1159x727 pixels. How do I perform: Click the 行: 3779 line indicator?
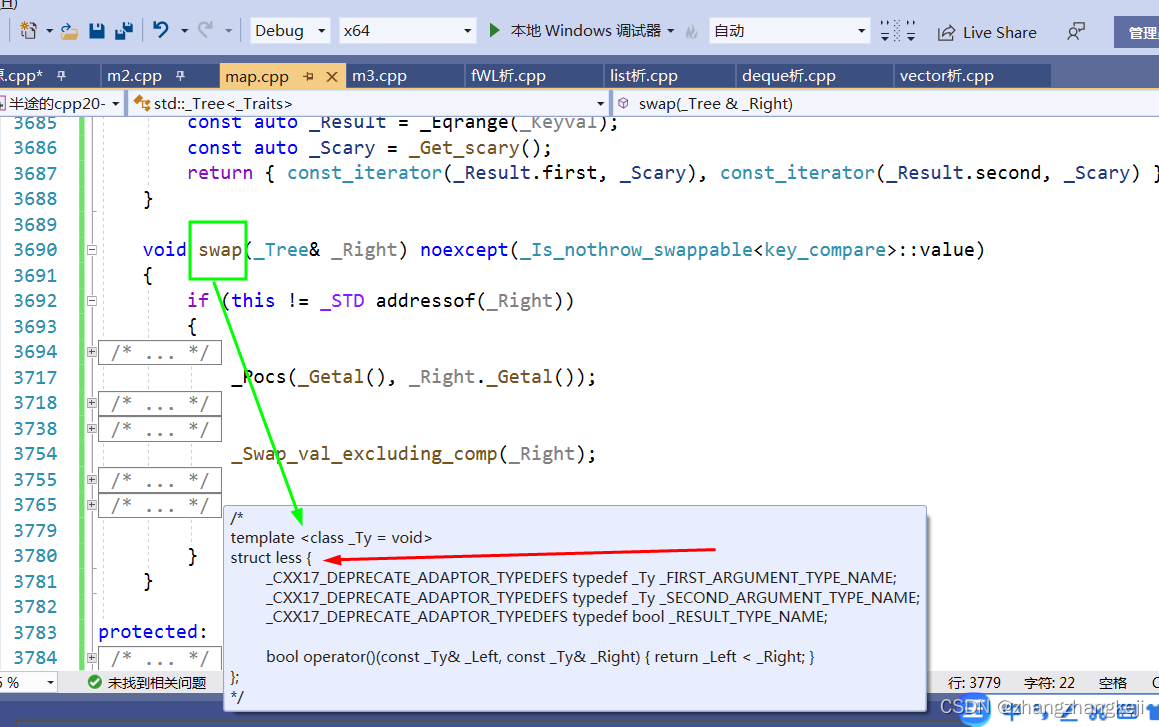click(x=974, y=683)
